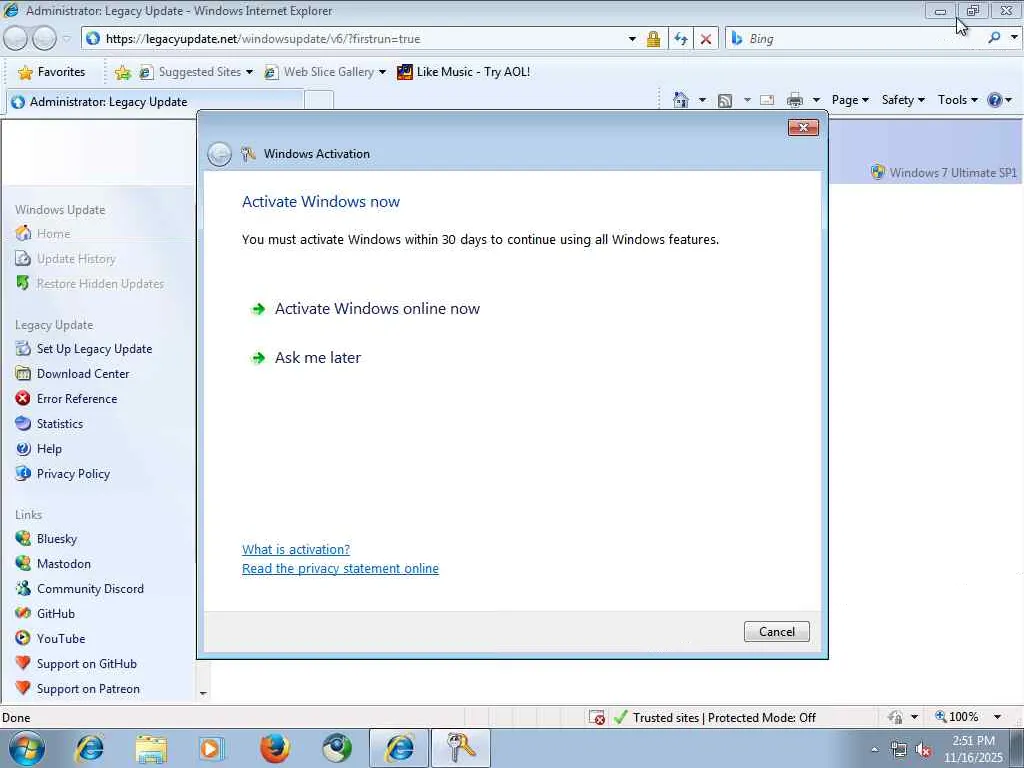Viewport: 1024px width, 768px height.
Task: Go back in Windows Activation dialog
Action: (219, 154)
